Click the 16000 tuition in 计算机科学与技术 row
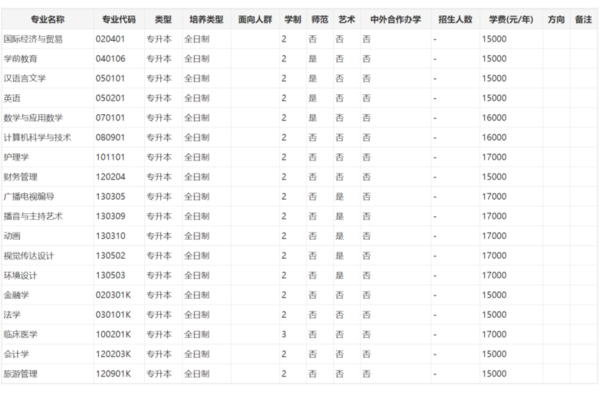 tap(494, 138)
